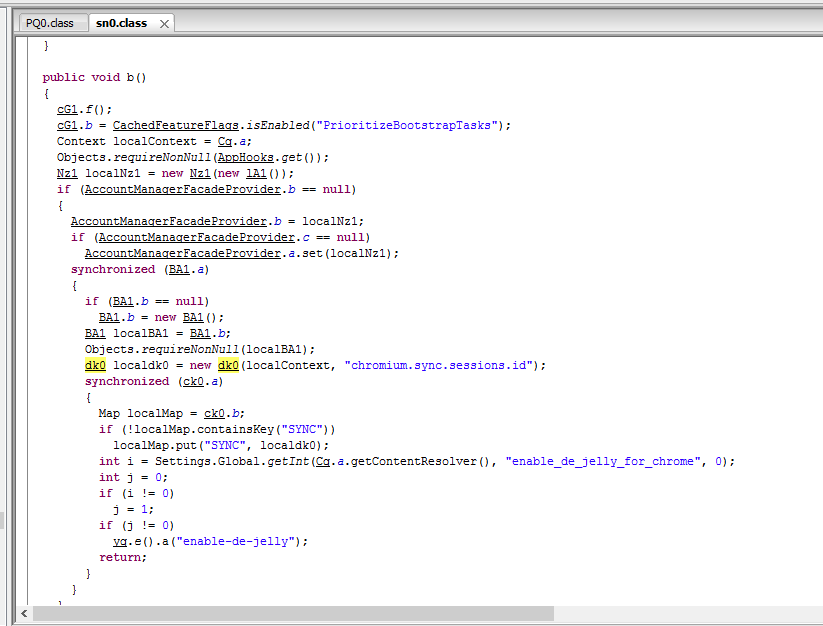The width and height of the screenshot is (823, 626).
Task: Click the Settings.Global.getInt call
Action: point(417,462)
